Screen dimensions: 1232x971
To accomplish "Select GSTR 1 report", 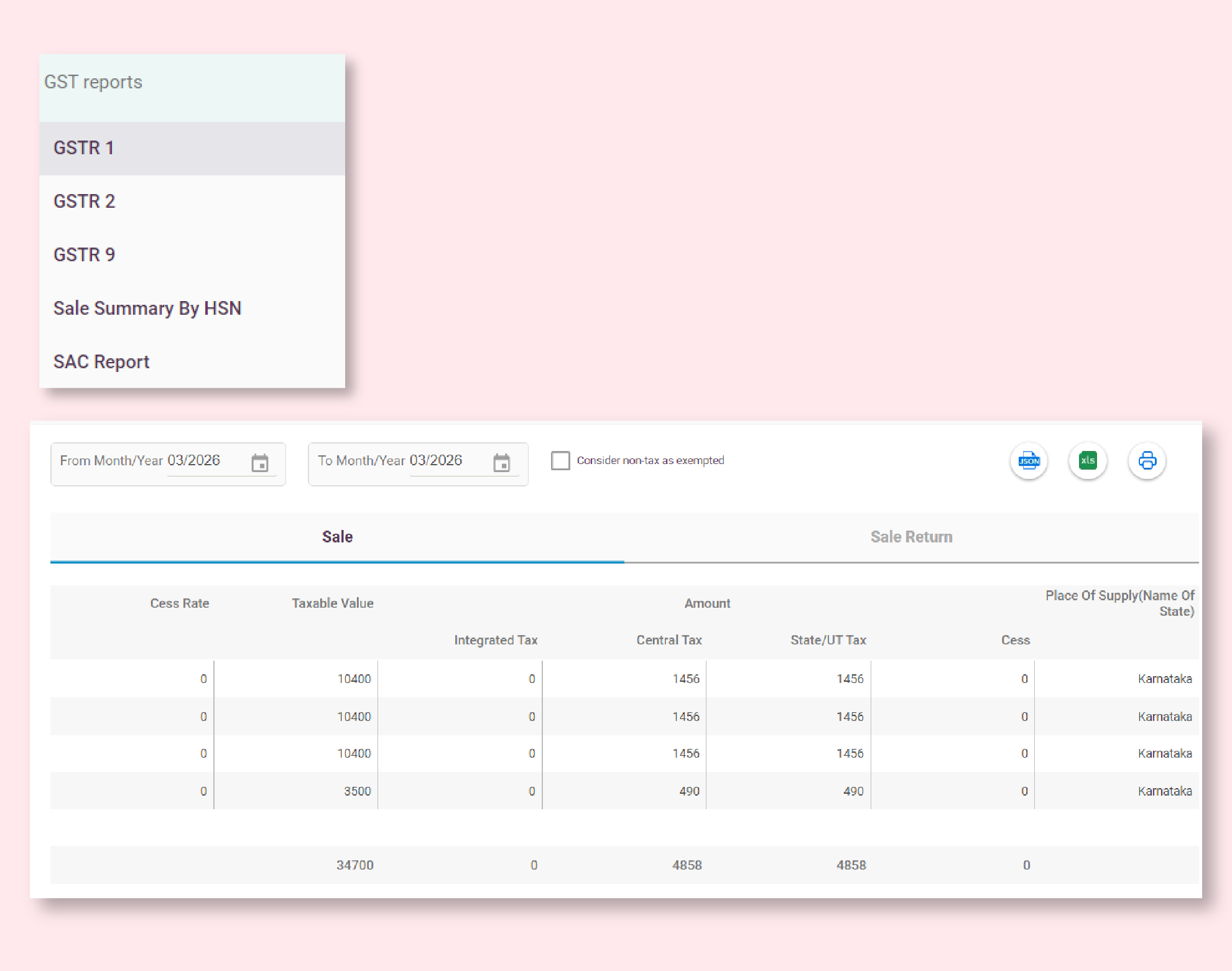I will click(84, 148).
